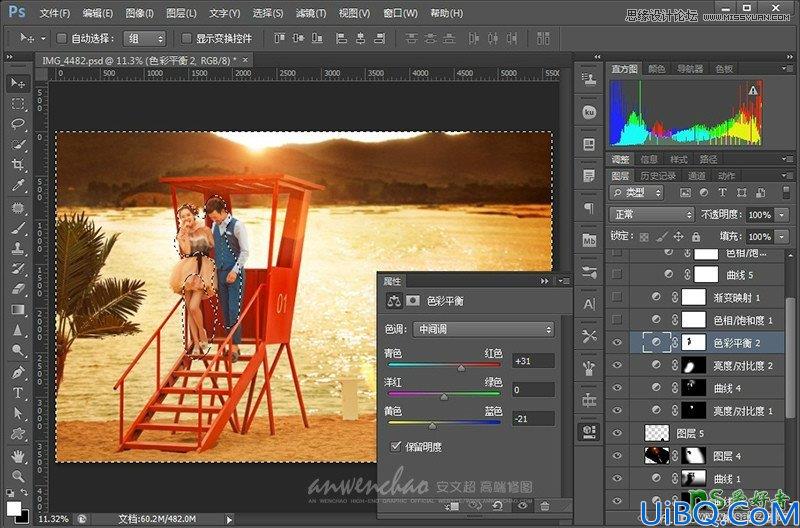Click the align left edges button
Screen dimensions: 800x528
[341, 38]
